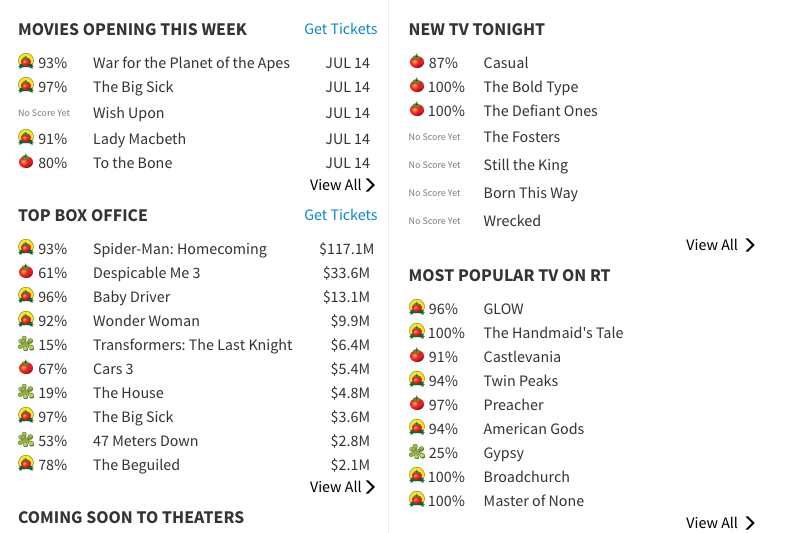Screen dimensions: 792x533
Task: Click the certified fresh icon beside GLOW
Action: coord(417,308)
